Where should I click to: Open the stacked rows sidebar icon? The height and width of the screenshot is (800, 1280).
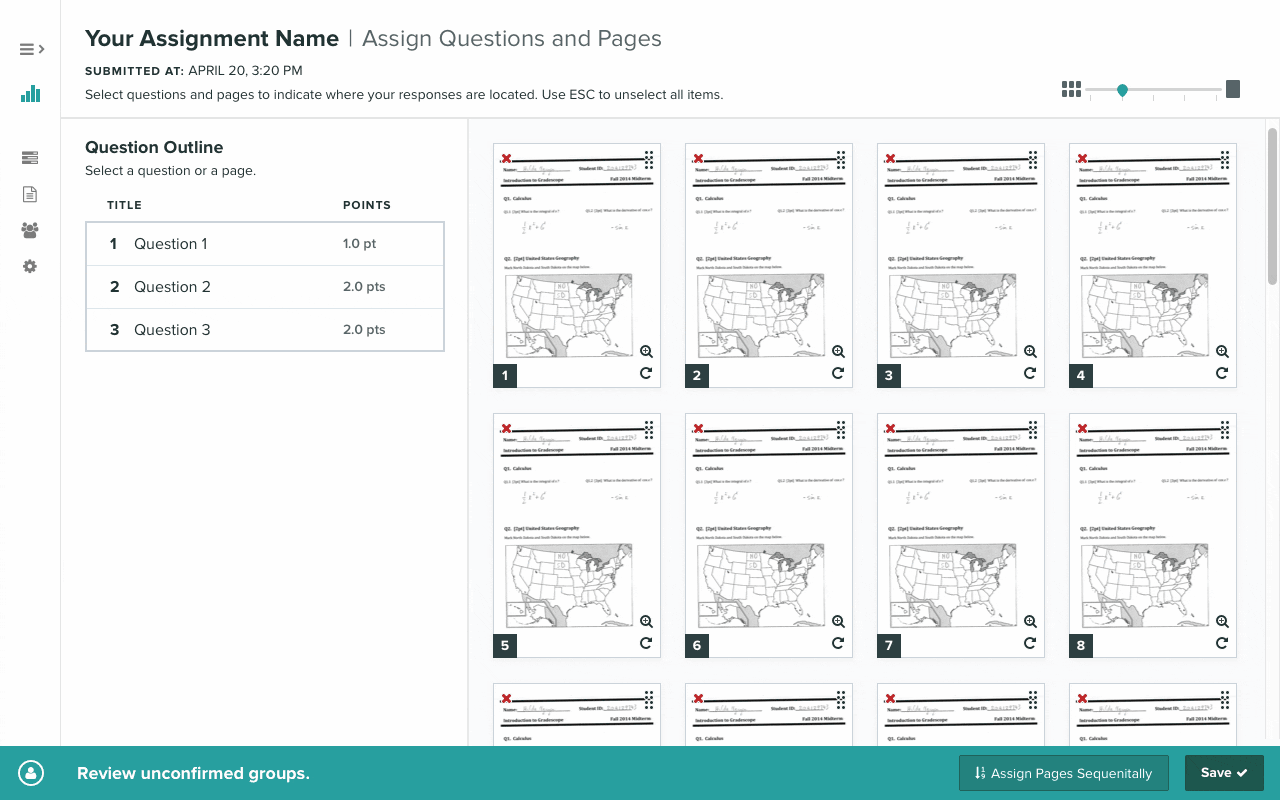click(x=30, y=158)
